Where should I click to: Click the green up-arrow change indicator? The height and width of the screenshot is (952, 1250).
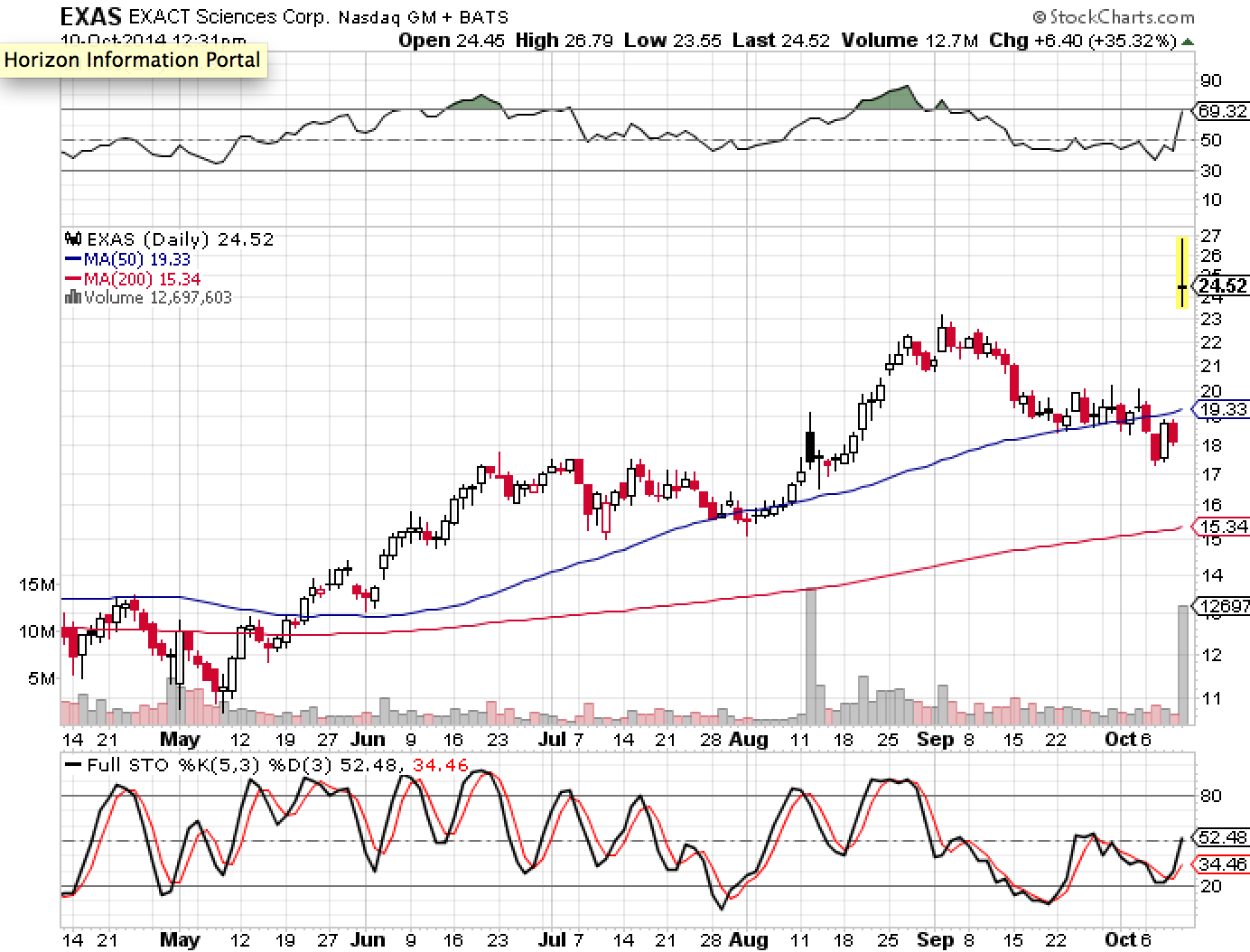pyautogui.click(x=1187, y=42)
